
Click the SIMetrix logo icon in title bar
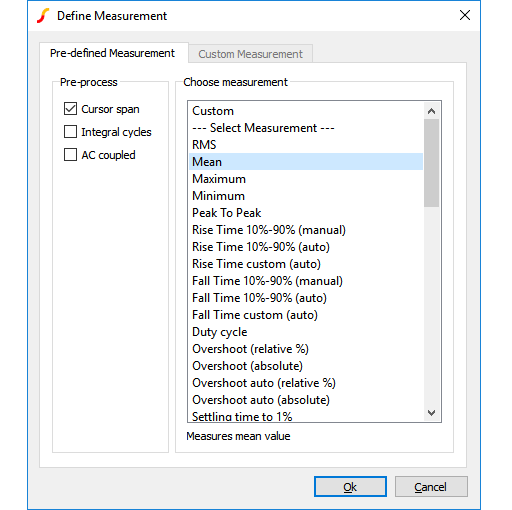tap(43, 16)
